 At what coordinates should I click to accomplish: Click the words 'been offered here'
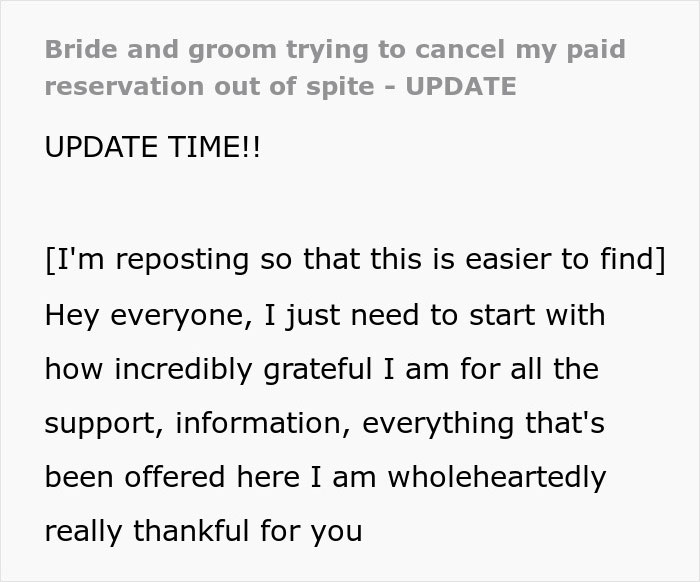[x=172, y=477]
